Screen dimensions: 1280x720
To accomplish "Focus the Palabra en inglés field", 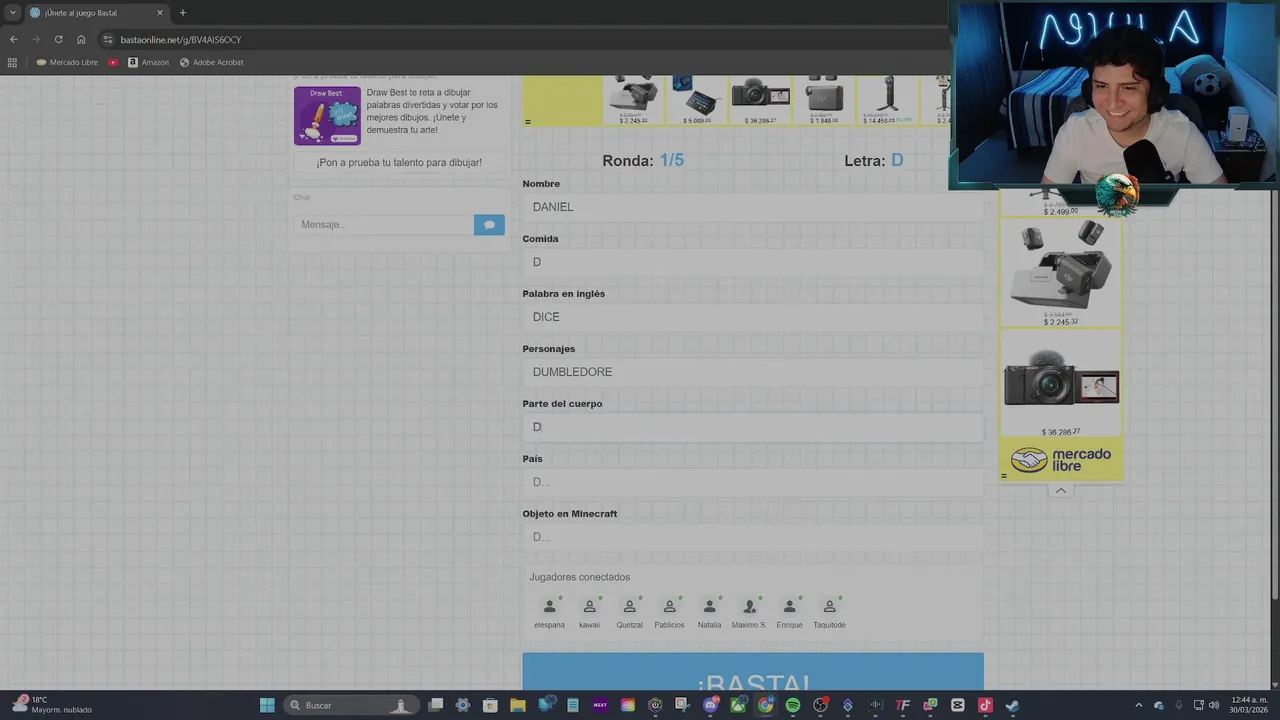I will (x=752, y=317).
